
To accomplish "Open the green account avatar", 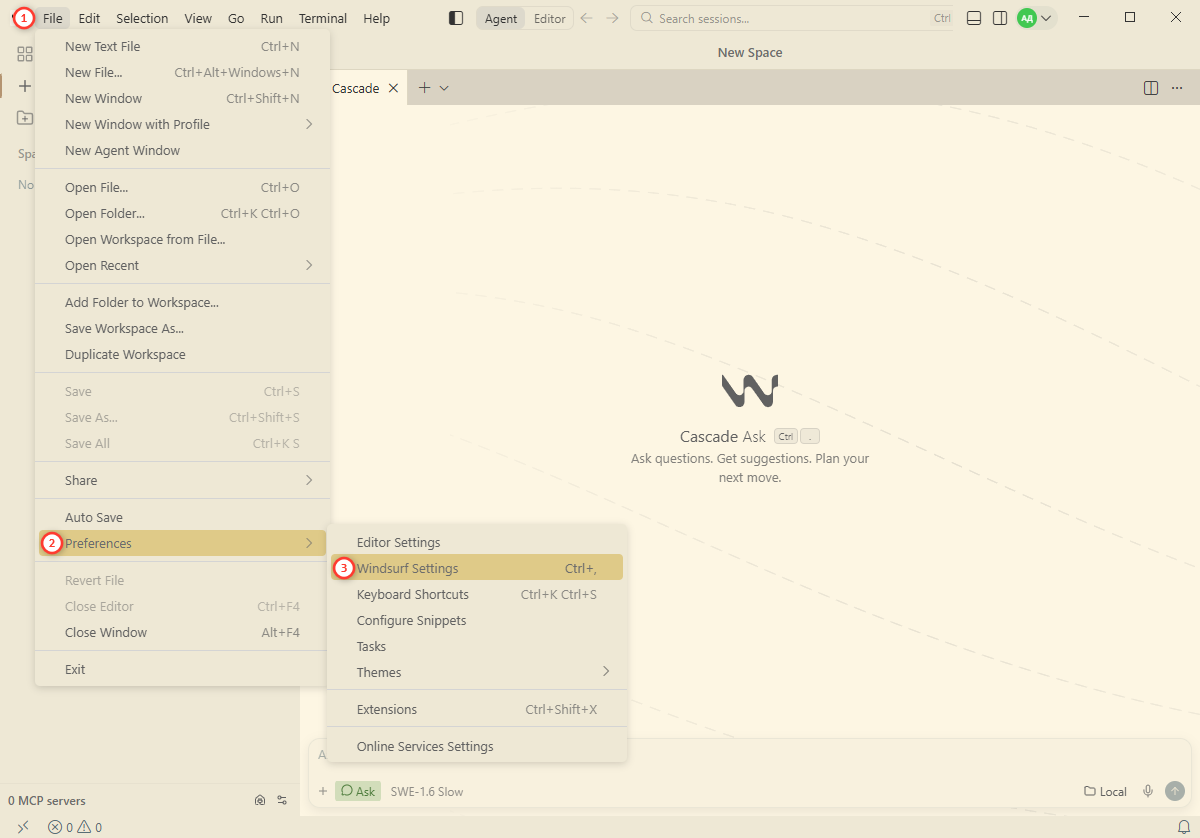I will coord(1027,18).
